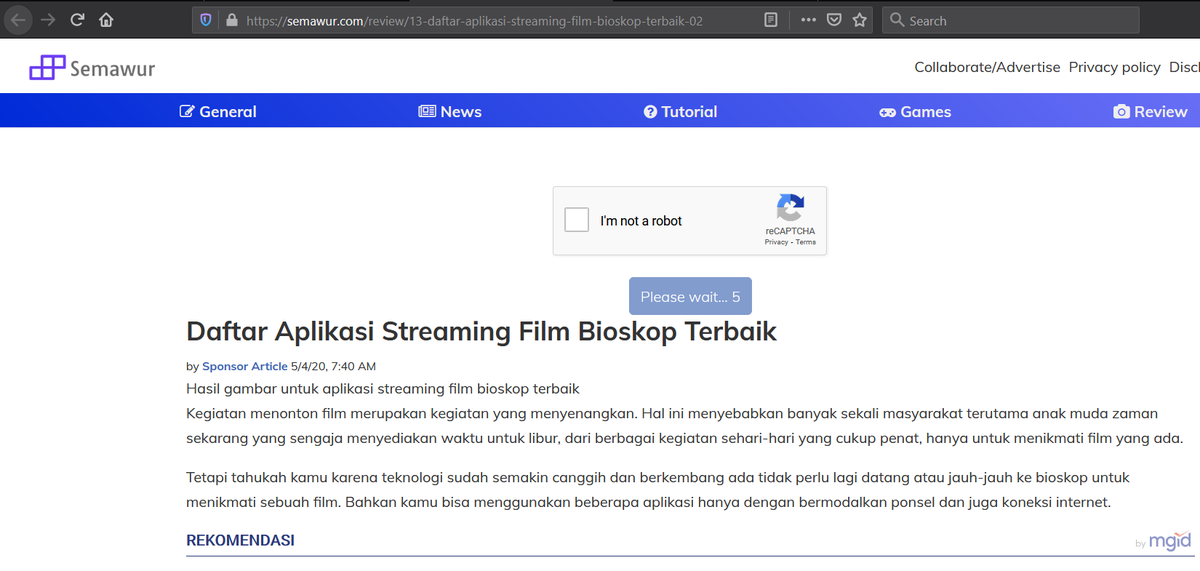Click the question mark icon beside Tutorial
The height and width of the screenshot is (571, 1200).
click(650, 112)
